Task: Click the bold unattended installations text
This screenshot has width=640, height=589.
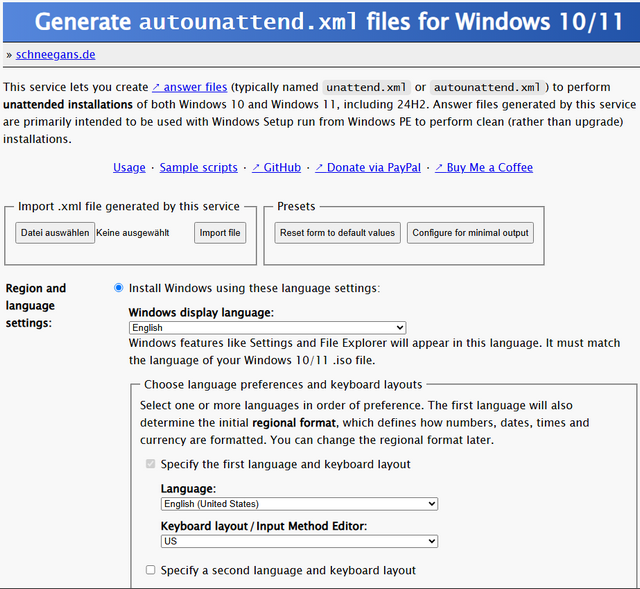Action: tap(68, 105)
